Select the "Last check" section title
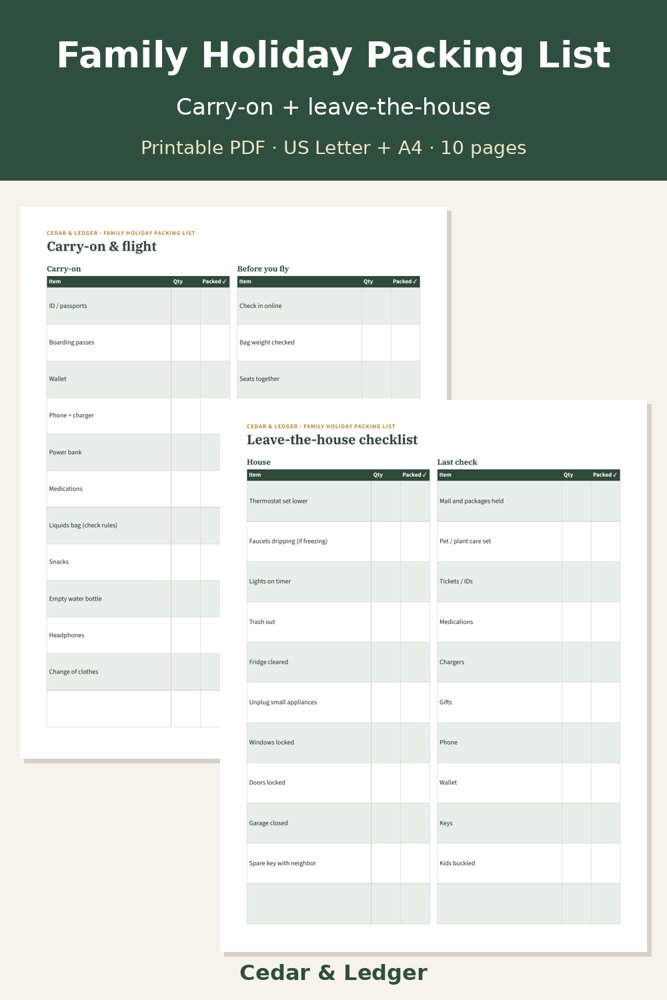This screenshot has height=1000, width=667. [x=457, y=462]
